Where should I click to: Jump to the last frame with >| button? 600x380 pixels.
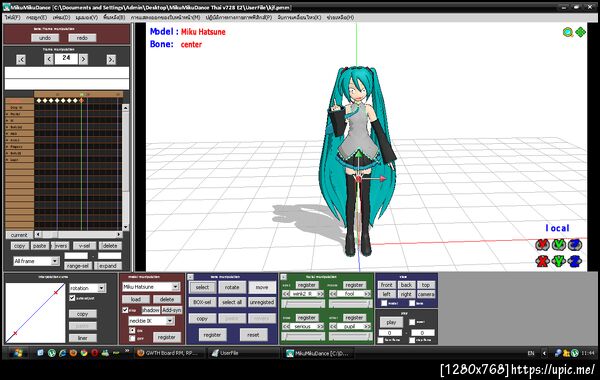point(111,59)
